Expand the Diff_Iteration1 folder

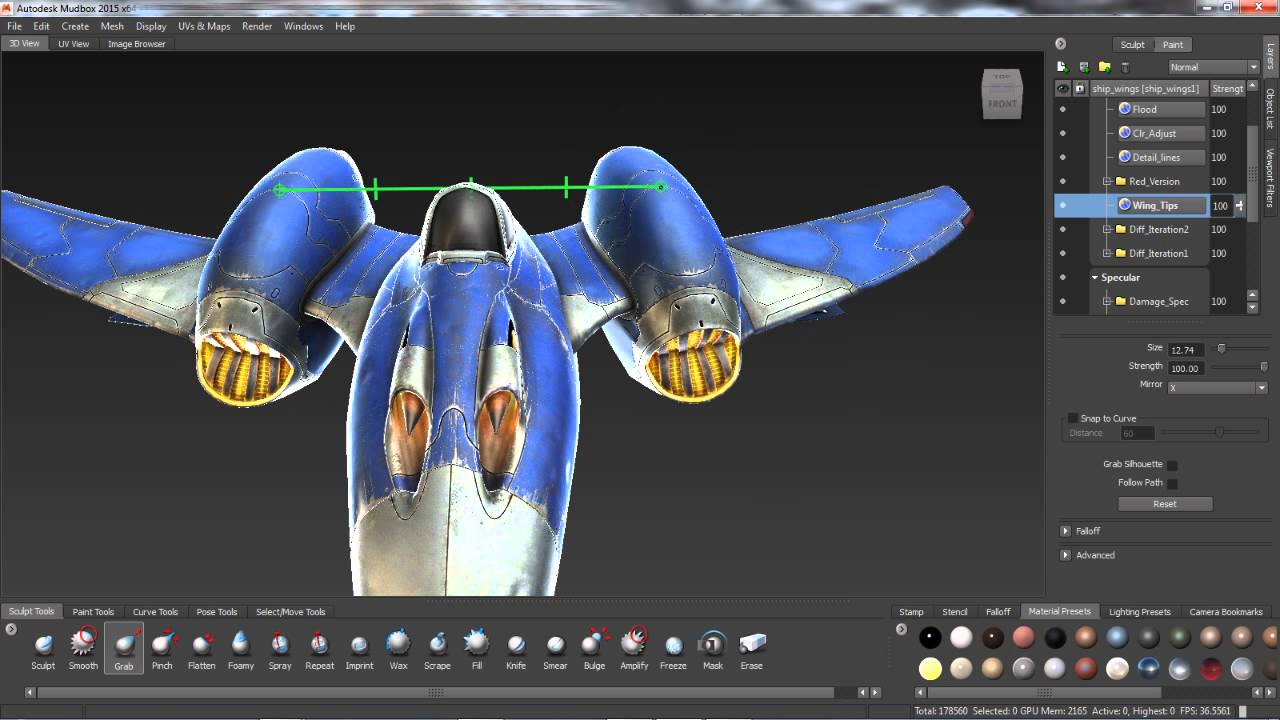pos(1107,253)
